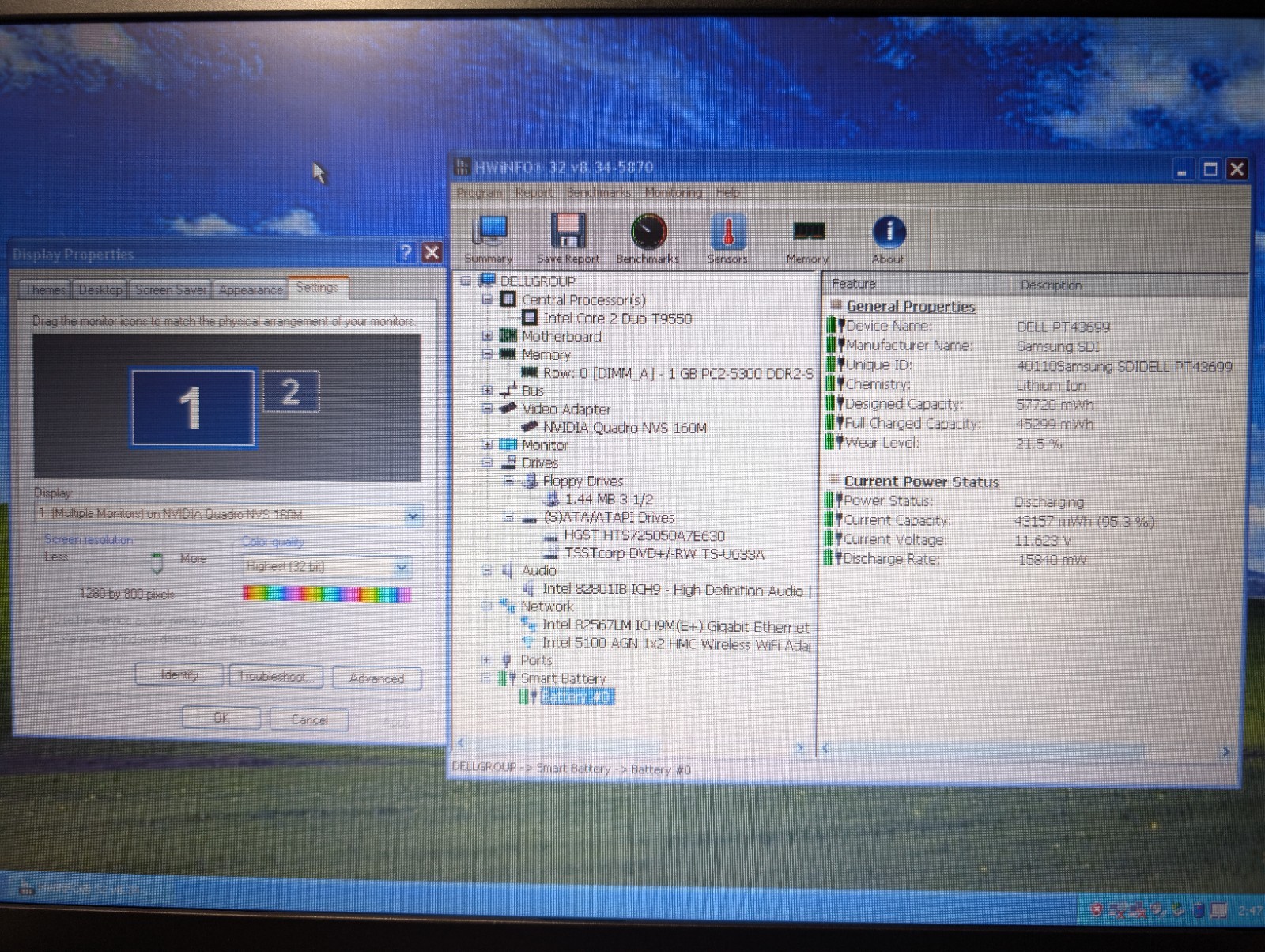1265x952 pixels.
Task: Select the Battery #0 tree item
Action: (576, 696)
